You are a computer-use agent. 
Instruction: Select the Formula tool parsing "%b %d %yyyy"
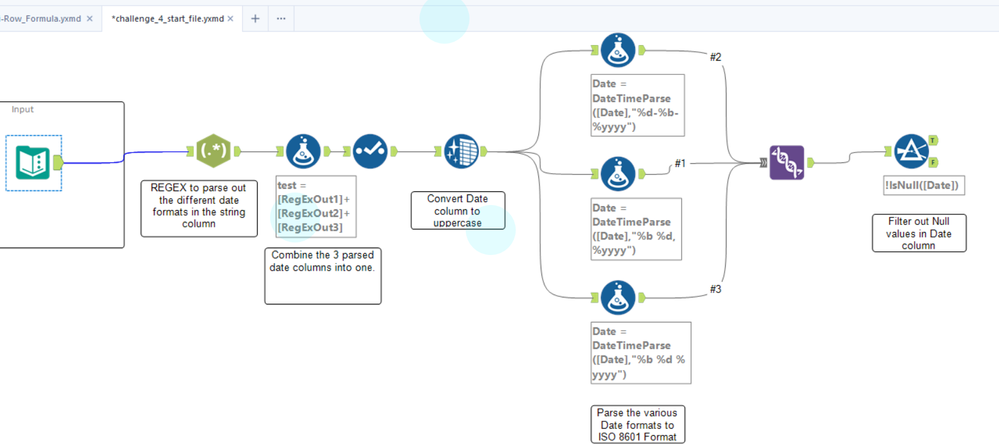point(617,296)
